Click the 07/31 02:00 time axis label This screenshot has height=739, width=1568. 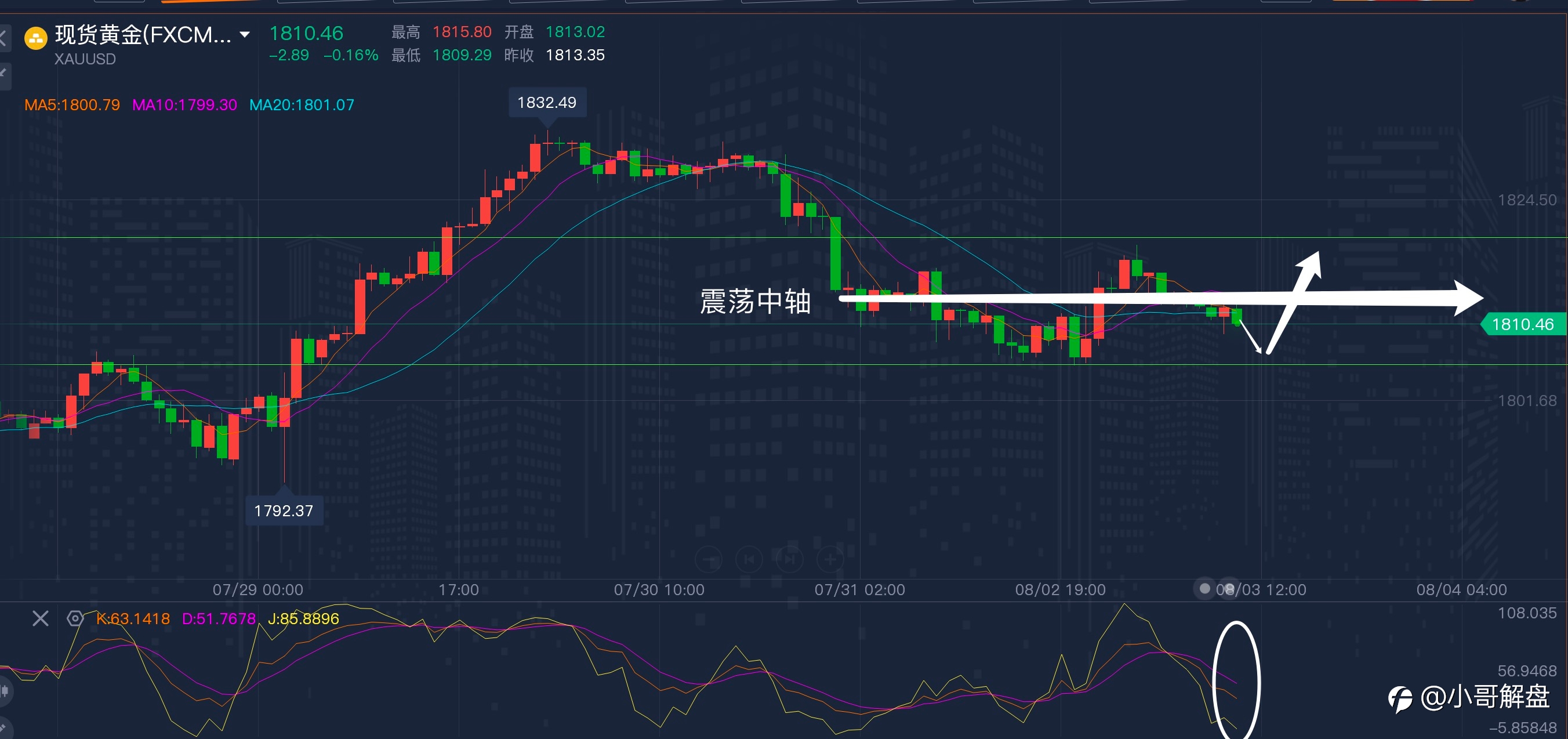(x=859, y=589)
